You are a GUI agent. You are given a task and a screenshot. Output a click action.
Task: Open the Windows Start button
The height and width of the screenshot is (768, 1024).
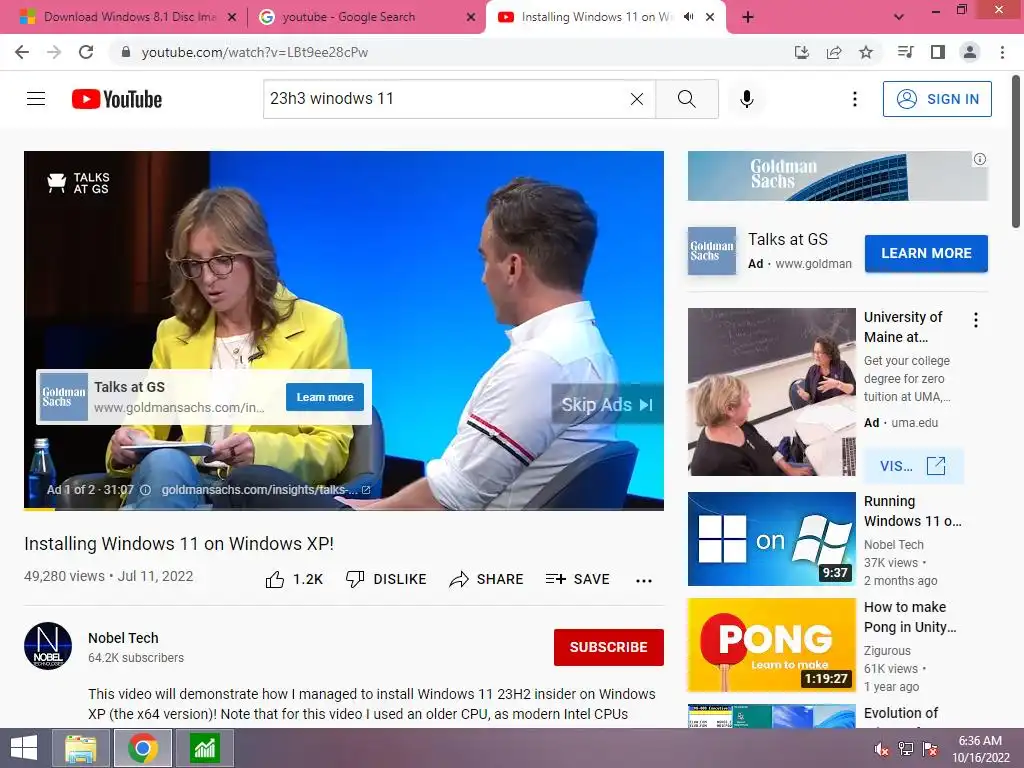pyautogui.click(x=24, y=748)
